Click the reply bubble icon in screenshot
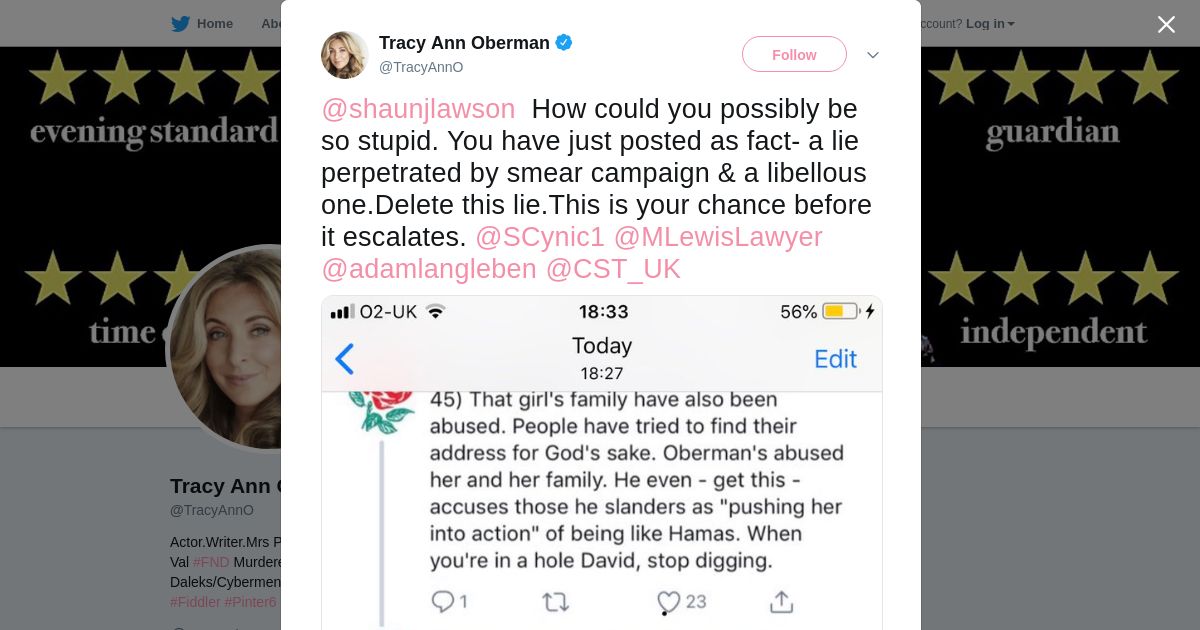The height and width of the screenshot is (630, 1200). point(443,601)
